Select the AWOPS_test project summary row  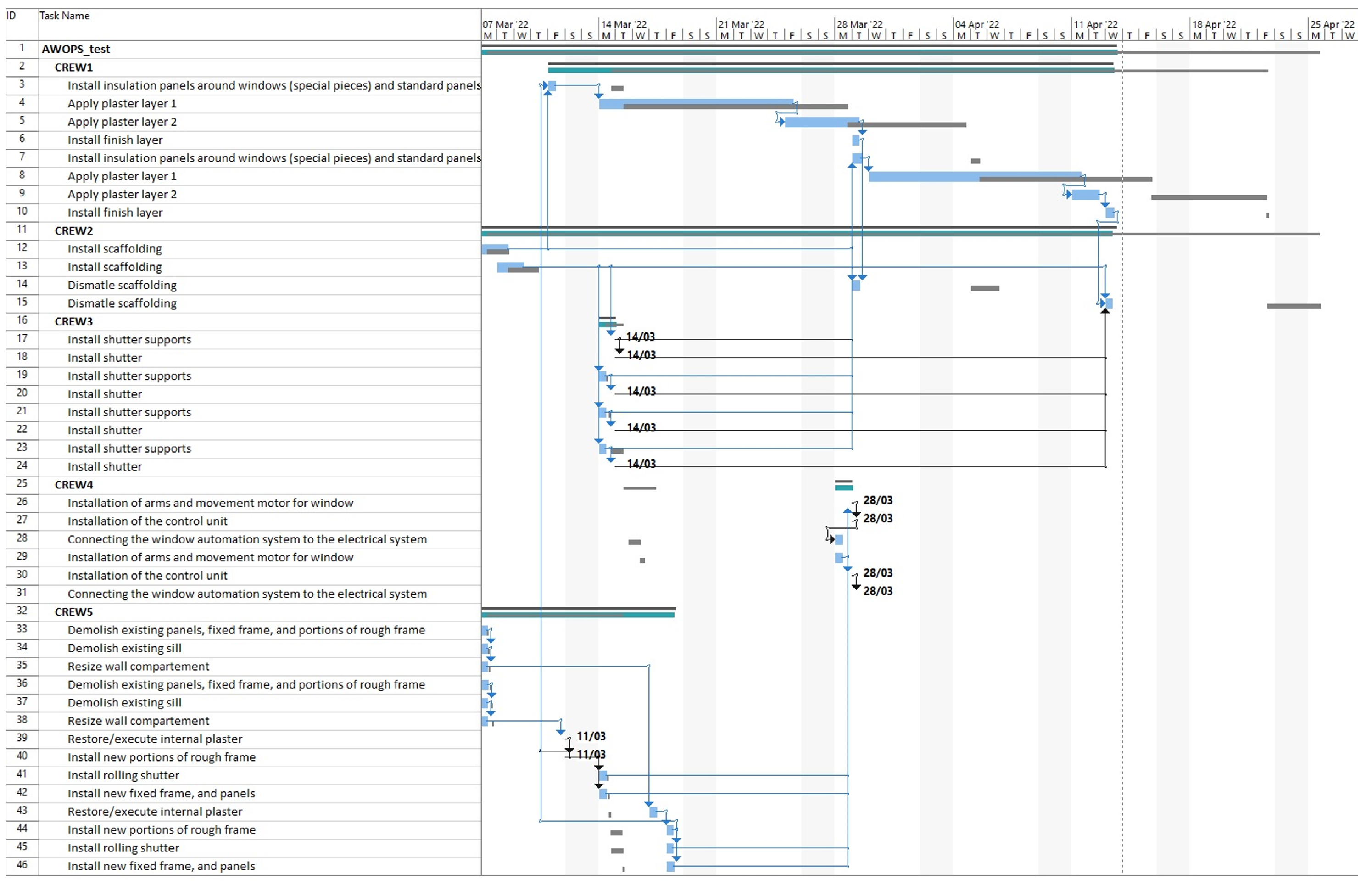click(76, 50)
